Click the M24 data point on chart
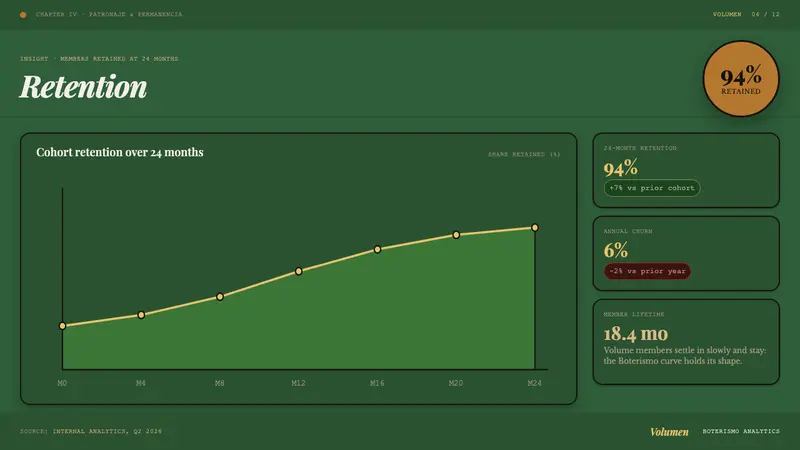Viewport: 800px width, 450px height. [535, 228]
